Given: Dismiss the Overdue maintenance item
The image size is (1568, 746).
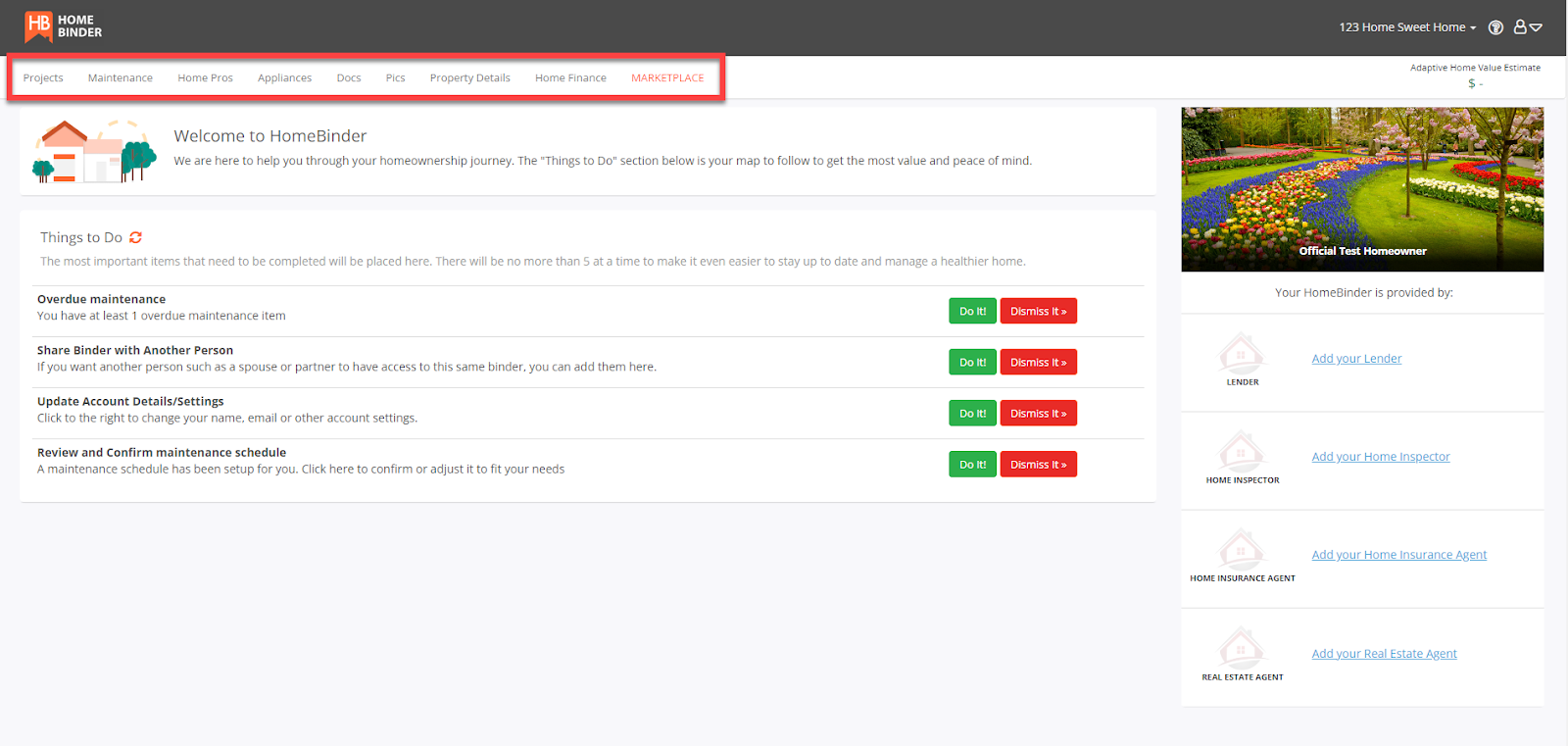Looking at the screenshot, I should [1038, 311].
